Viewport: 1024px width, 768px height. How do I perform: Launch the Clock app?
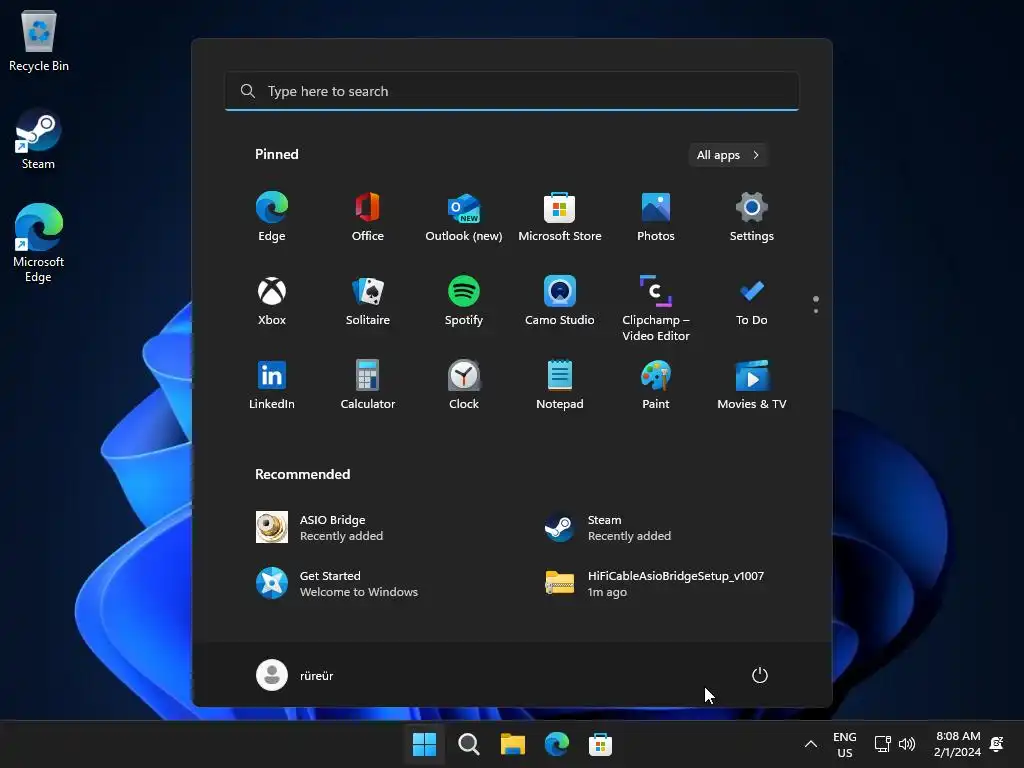point(464,385)
